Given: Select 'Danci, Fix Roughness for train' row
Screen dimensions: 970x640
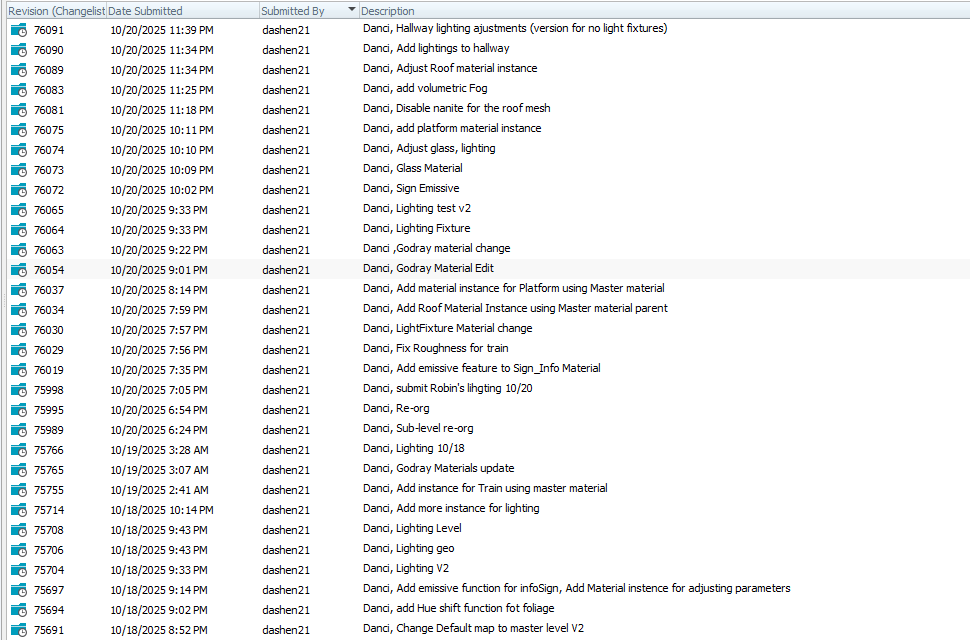Looking at the screenshot, I should (435, 349).
